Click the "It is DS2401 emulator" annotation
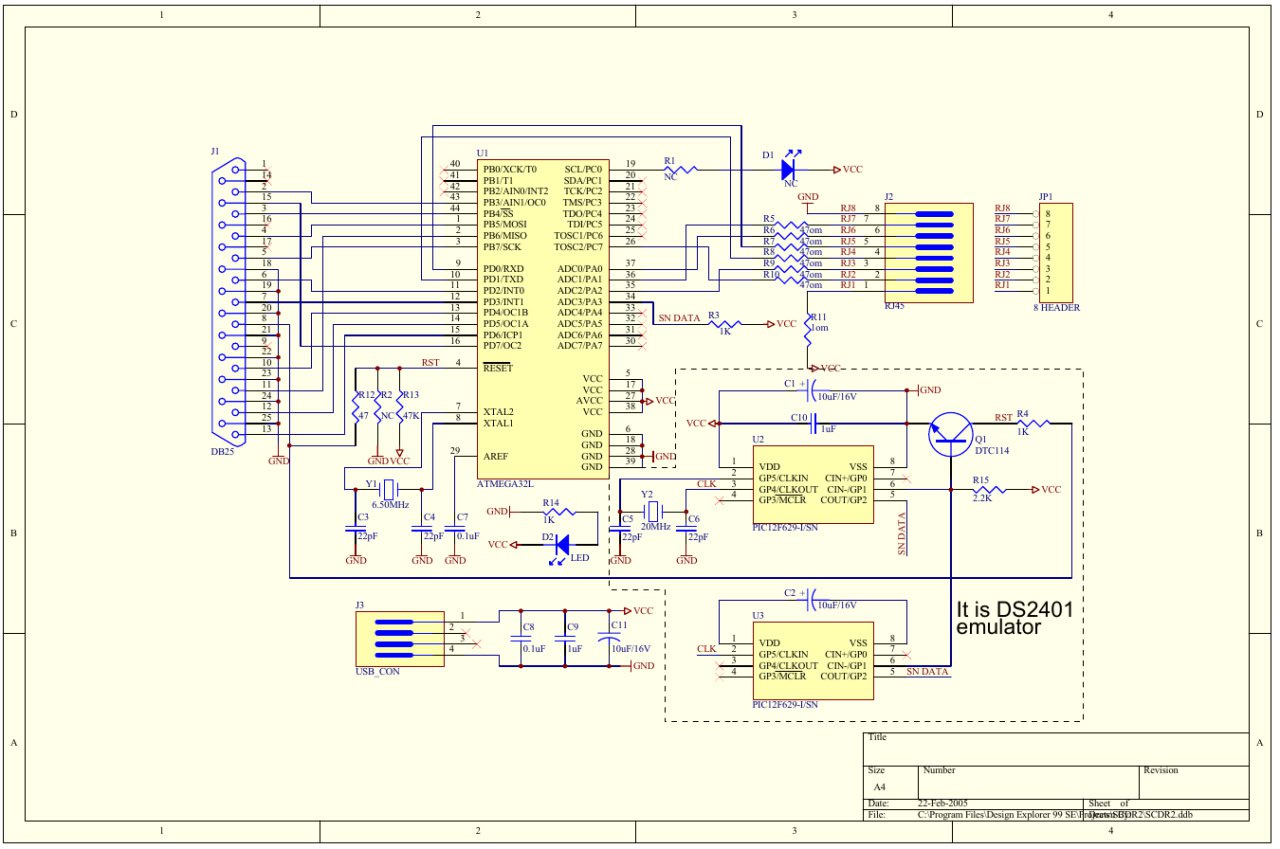 [1014, 617]
